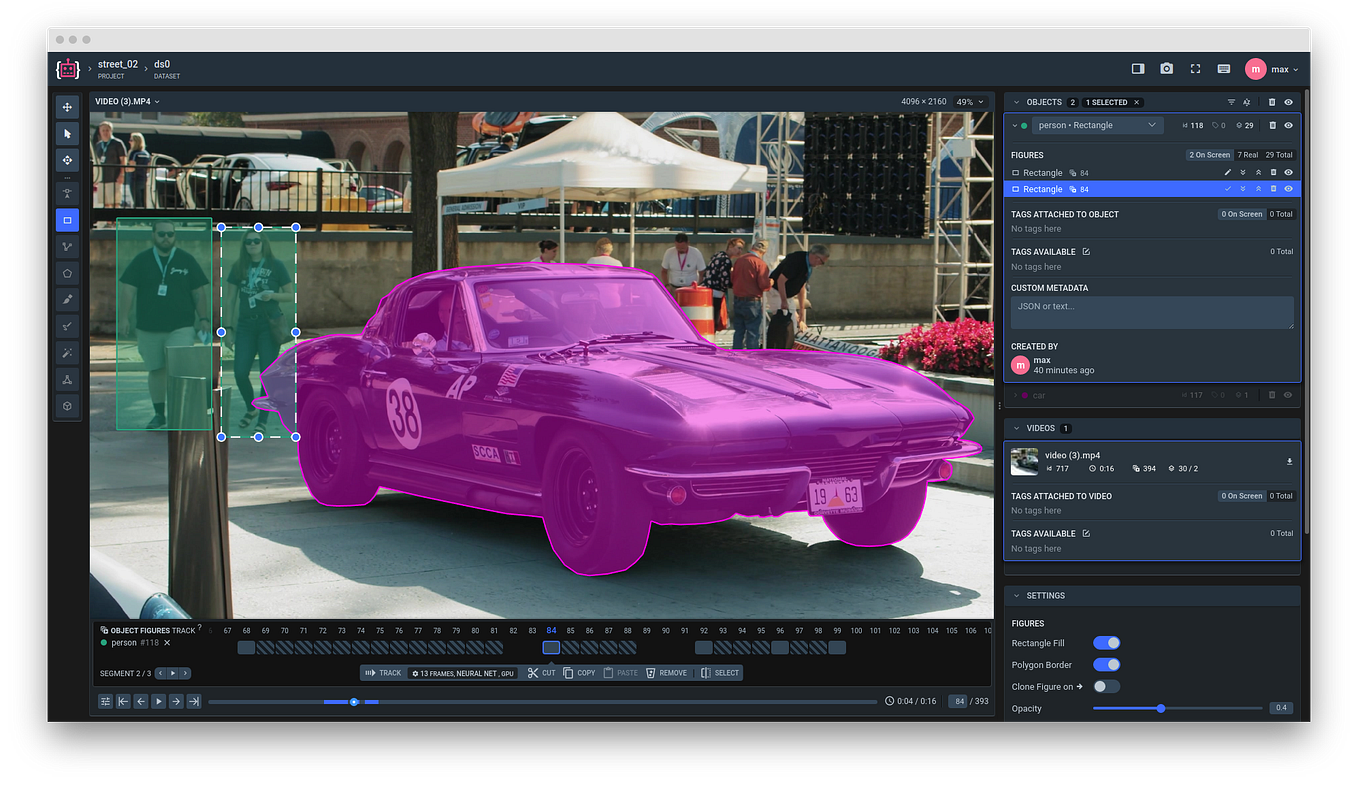
Task: Click the Opacity slider in Settings
Action: click(x=1160, y=708)
